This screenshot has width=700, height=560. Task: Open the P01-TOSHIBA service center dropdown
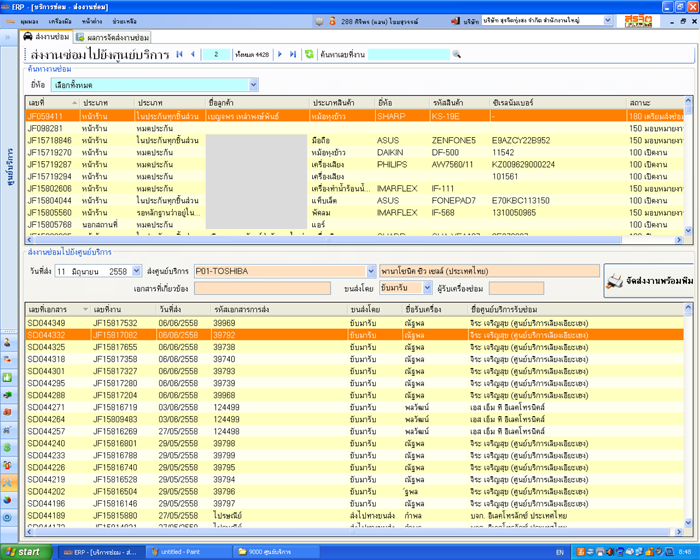coord(371,271)
